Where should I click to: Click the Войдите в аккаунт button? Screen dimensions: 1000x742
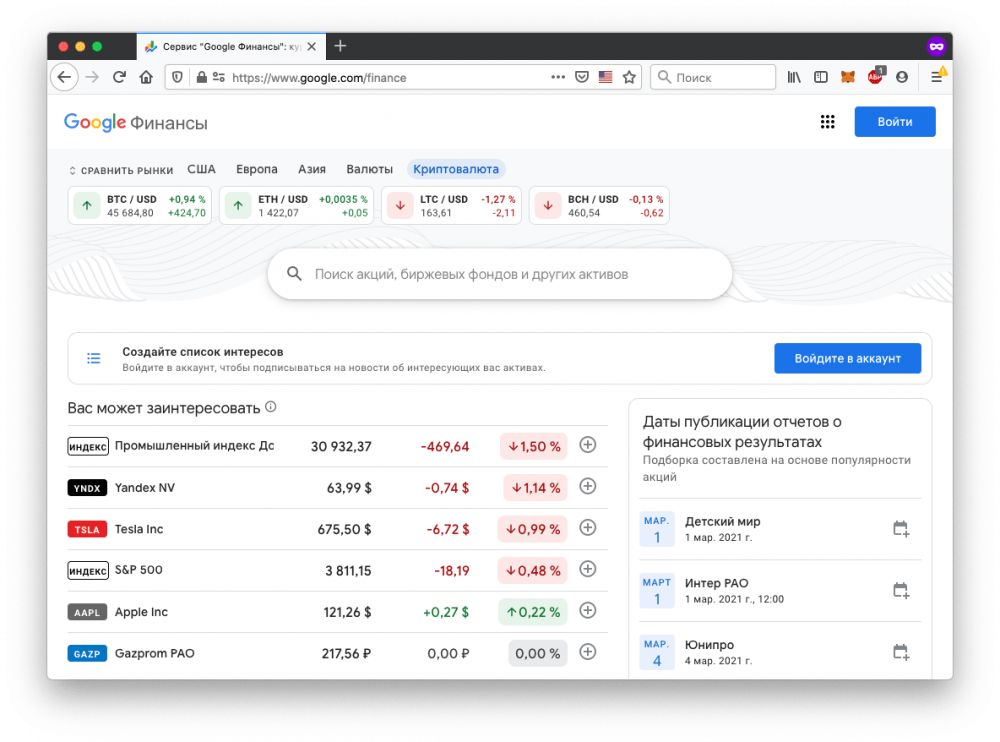(848, 359)
